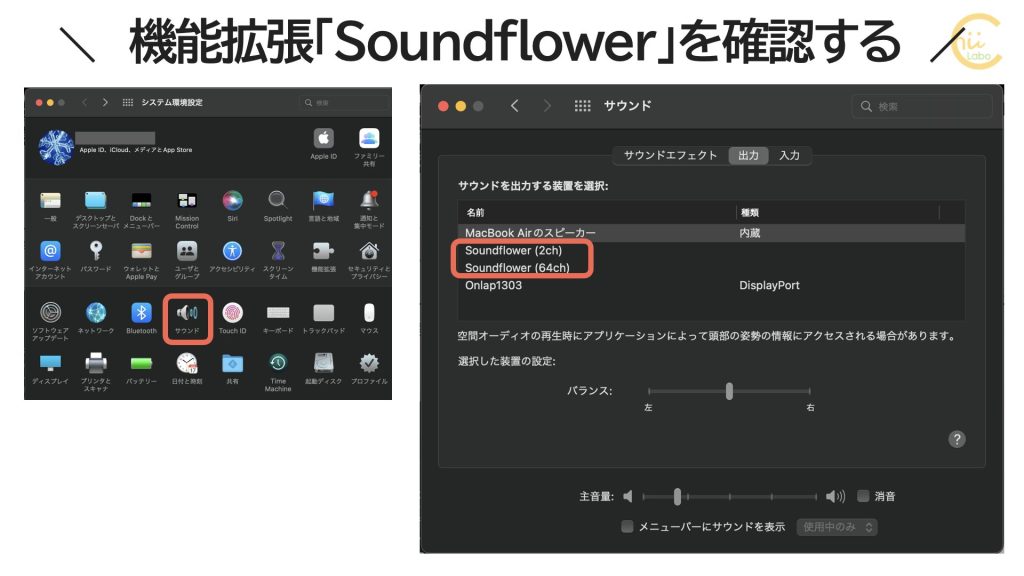Open the 使用中のみ dropdown

[x=836, y=527]
